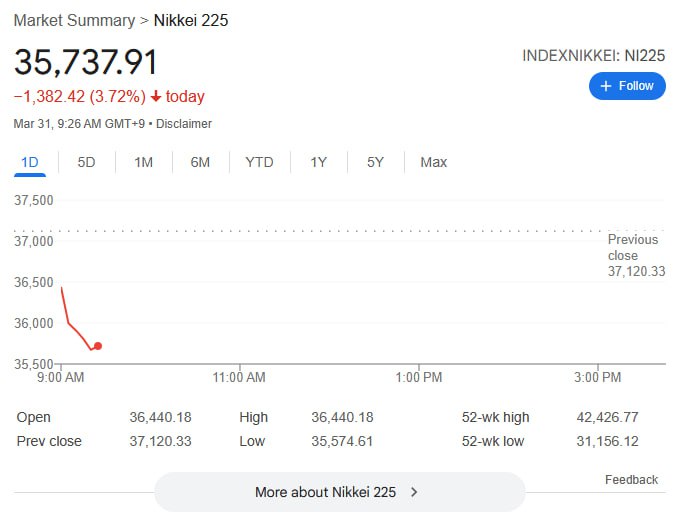Show the 1M chart range
The height and width of the screenshot is (517, 691).
pos(143,162)
